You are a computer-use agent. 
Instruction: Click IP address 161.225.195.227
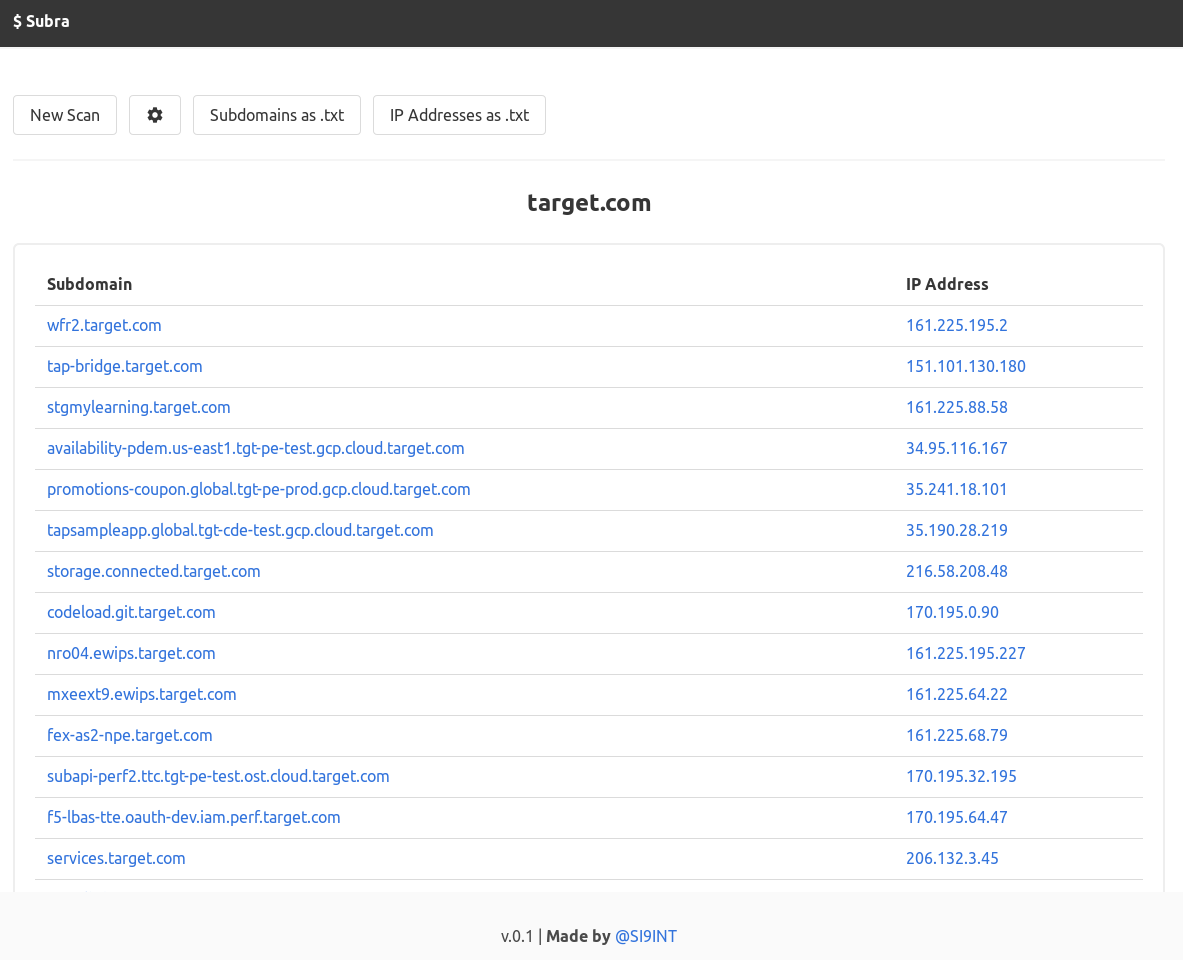tap(966, 653)
